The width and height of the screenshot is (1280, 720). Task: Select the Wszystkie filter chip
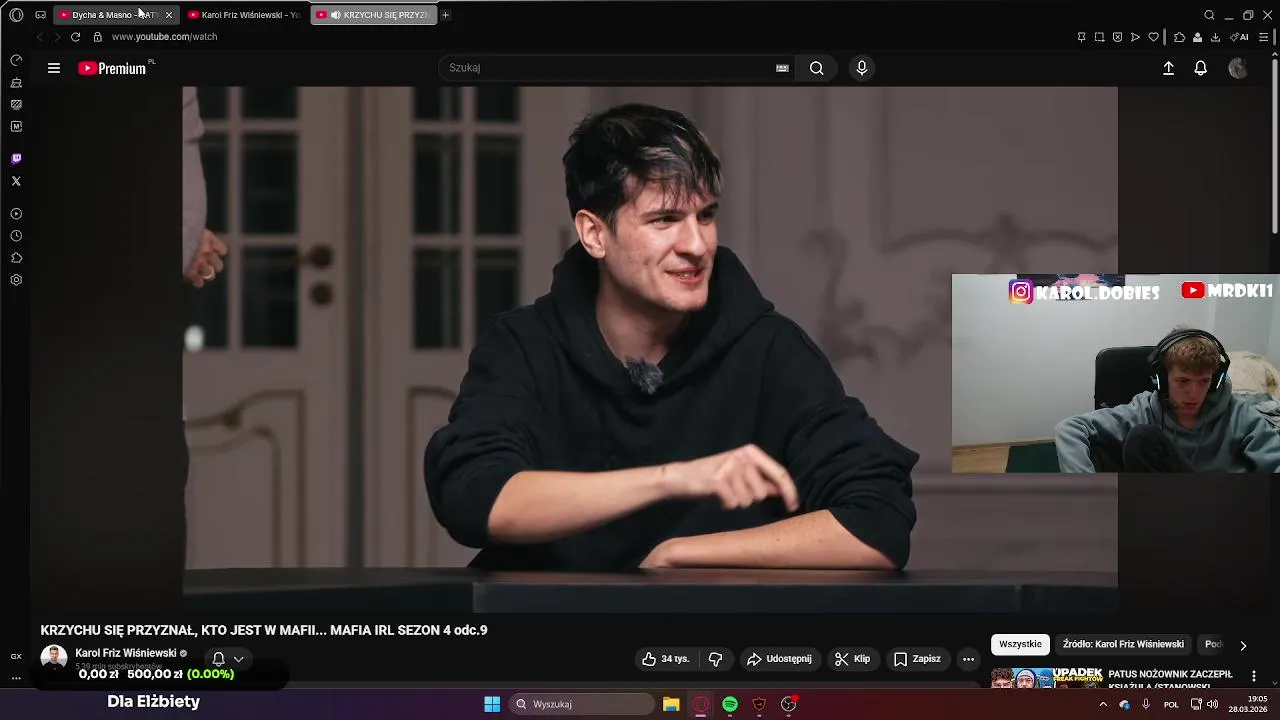pos(1020,644)
